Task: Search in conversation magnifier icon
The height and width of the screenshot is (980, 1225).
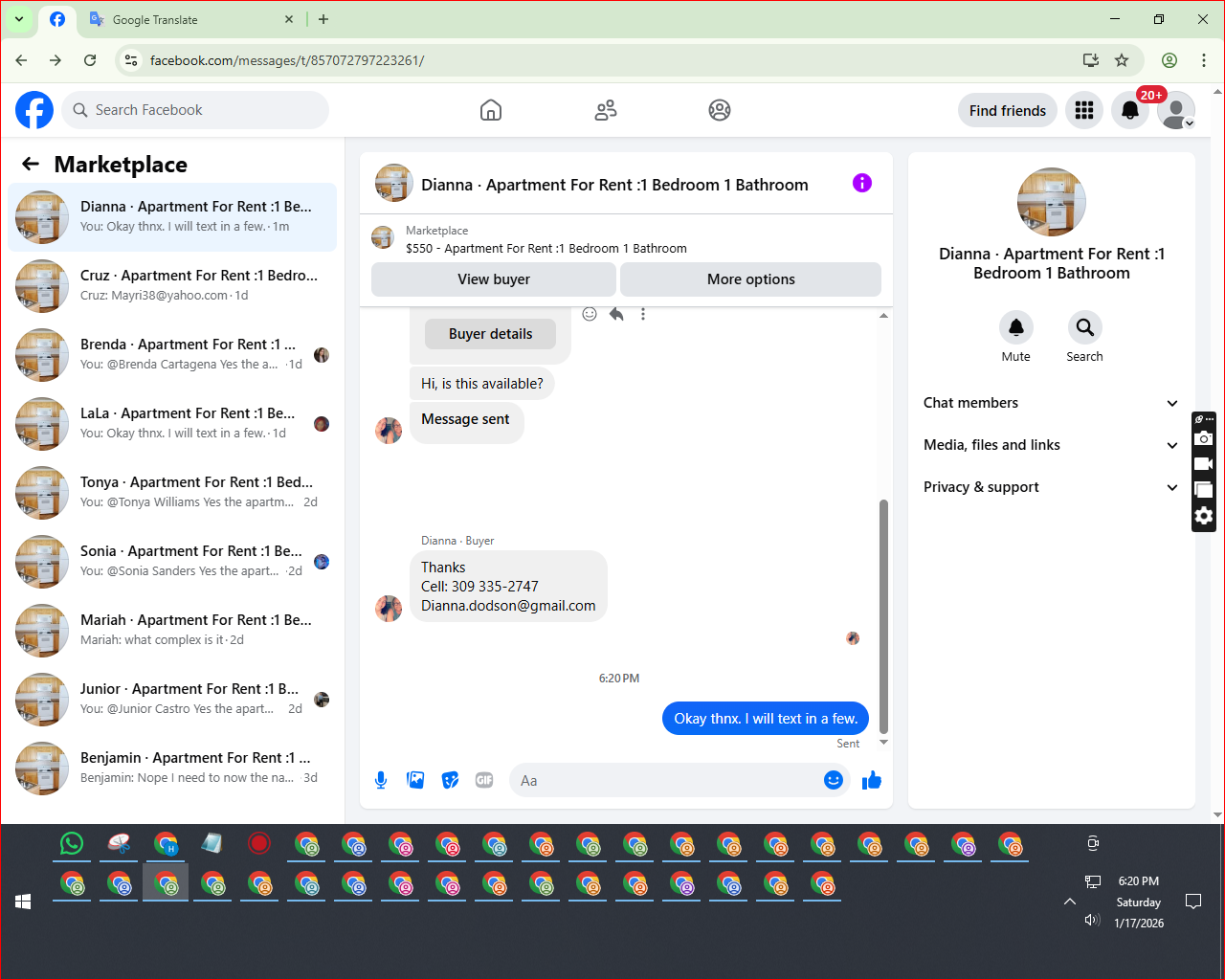Action: coord(1084,327)
